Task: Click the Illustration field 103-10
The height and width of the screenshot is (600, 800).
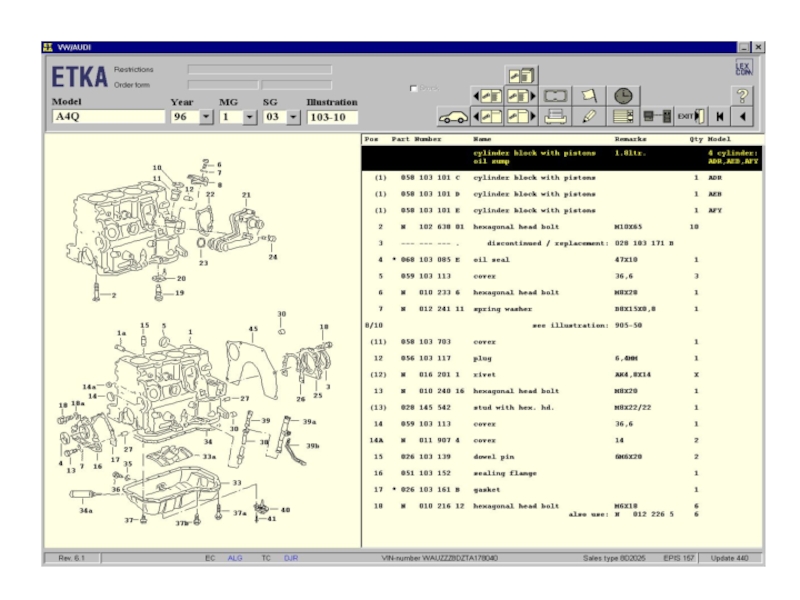Action: [x=332, y=117]
